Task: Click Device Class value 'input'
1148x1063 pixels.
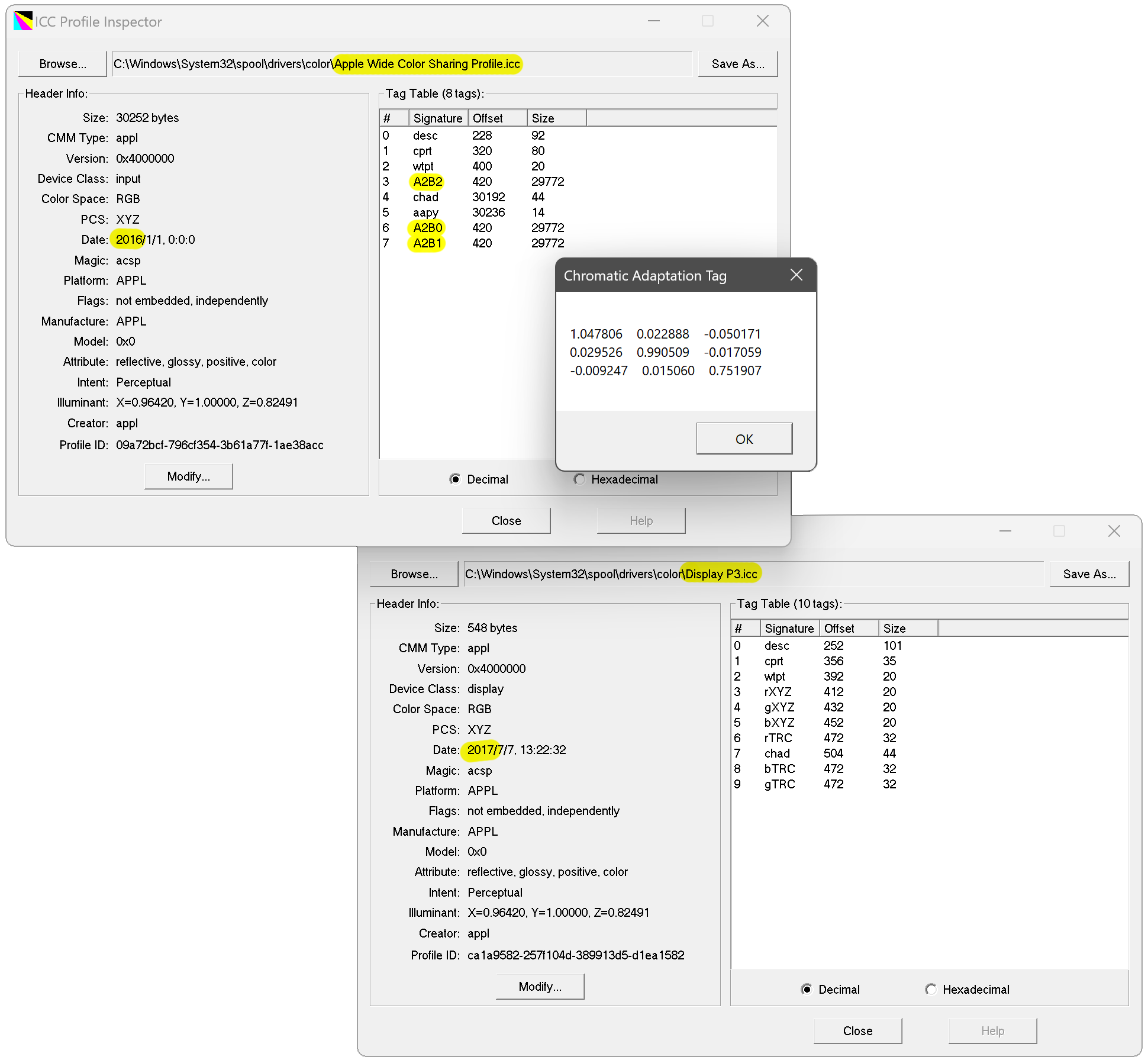Action: click(x=128, y=179)
